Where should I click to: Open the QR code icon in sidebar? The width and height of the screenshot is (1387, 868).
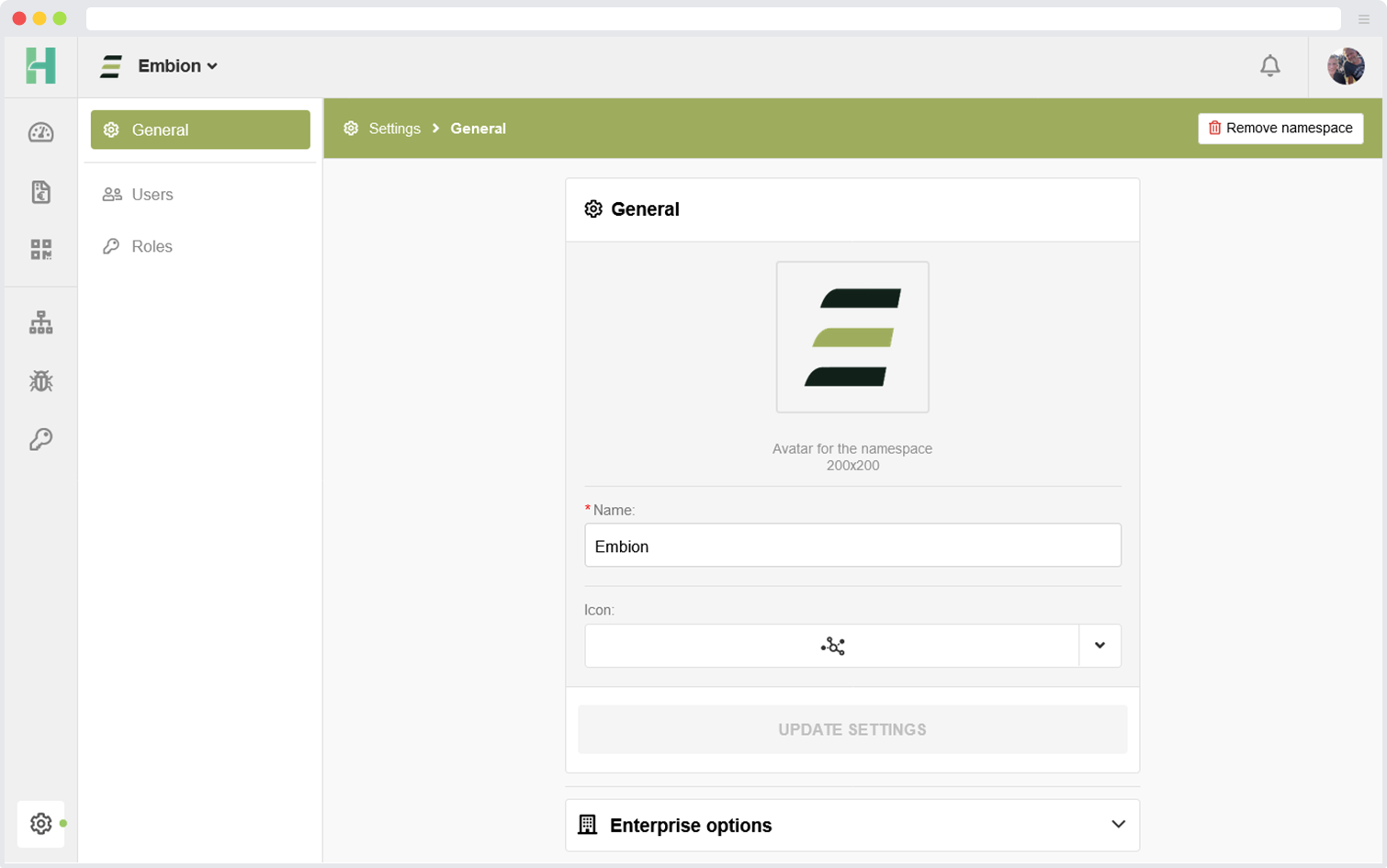(x=40, y=250)
